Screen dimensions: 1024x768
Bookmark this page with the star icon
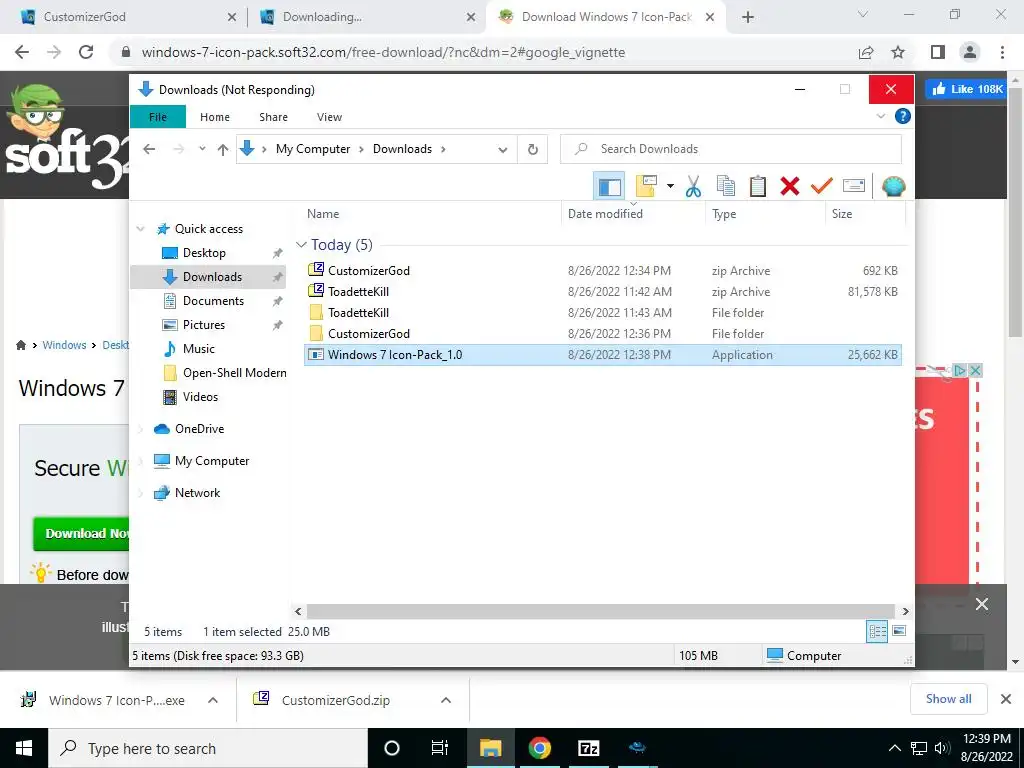[x=899, y=52]
